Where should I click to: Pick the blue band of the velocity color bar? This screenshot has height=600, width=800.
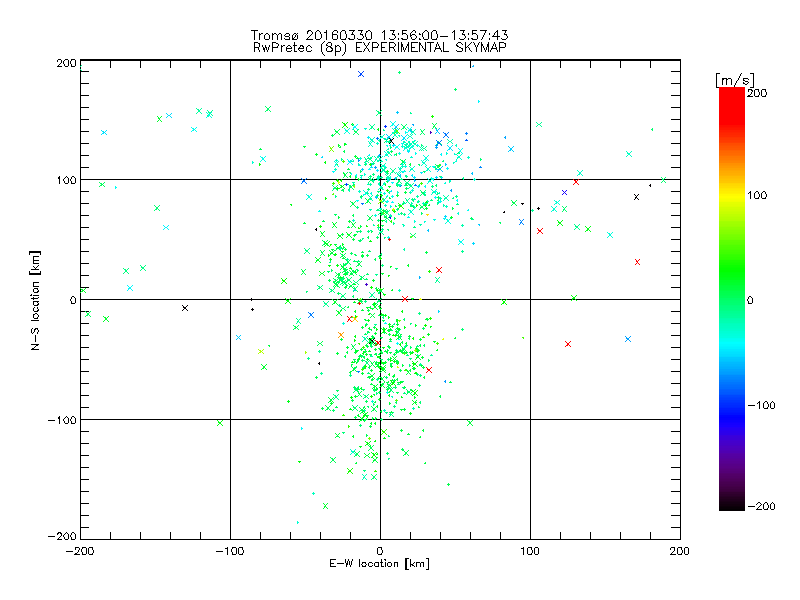tap(732, 416)
